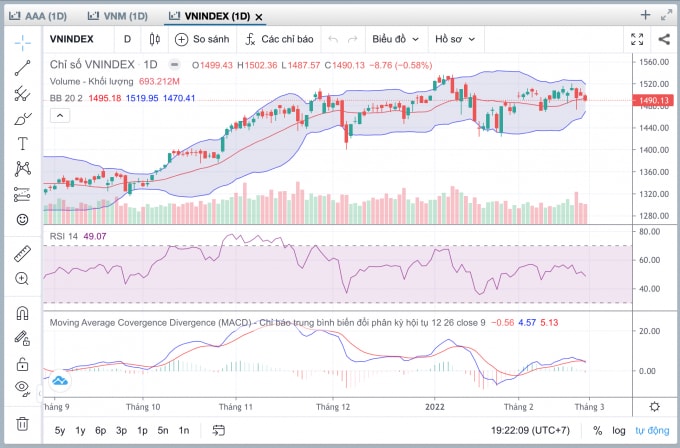Collapse the indicator legend chevron
This screenshot has height=448, width=680.
click(60, 116)
